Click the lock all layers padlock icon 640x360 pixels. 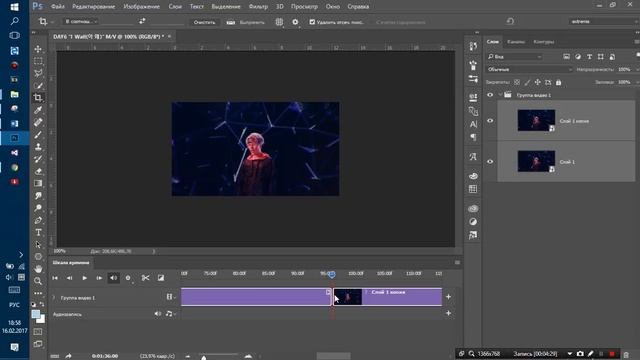(558, 82)
